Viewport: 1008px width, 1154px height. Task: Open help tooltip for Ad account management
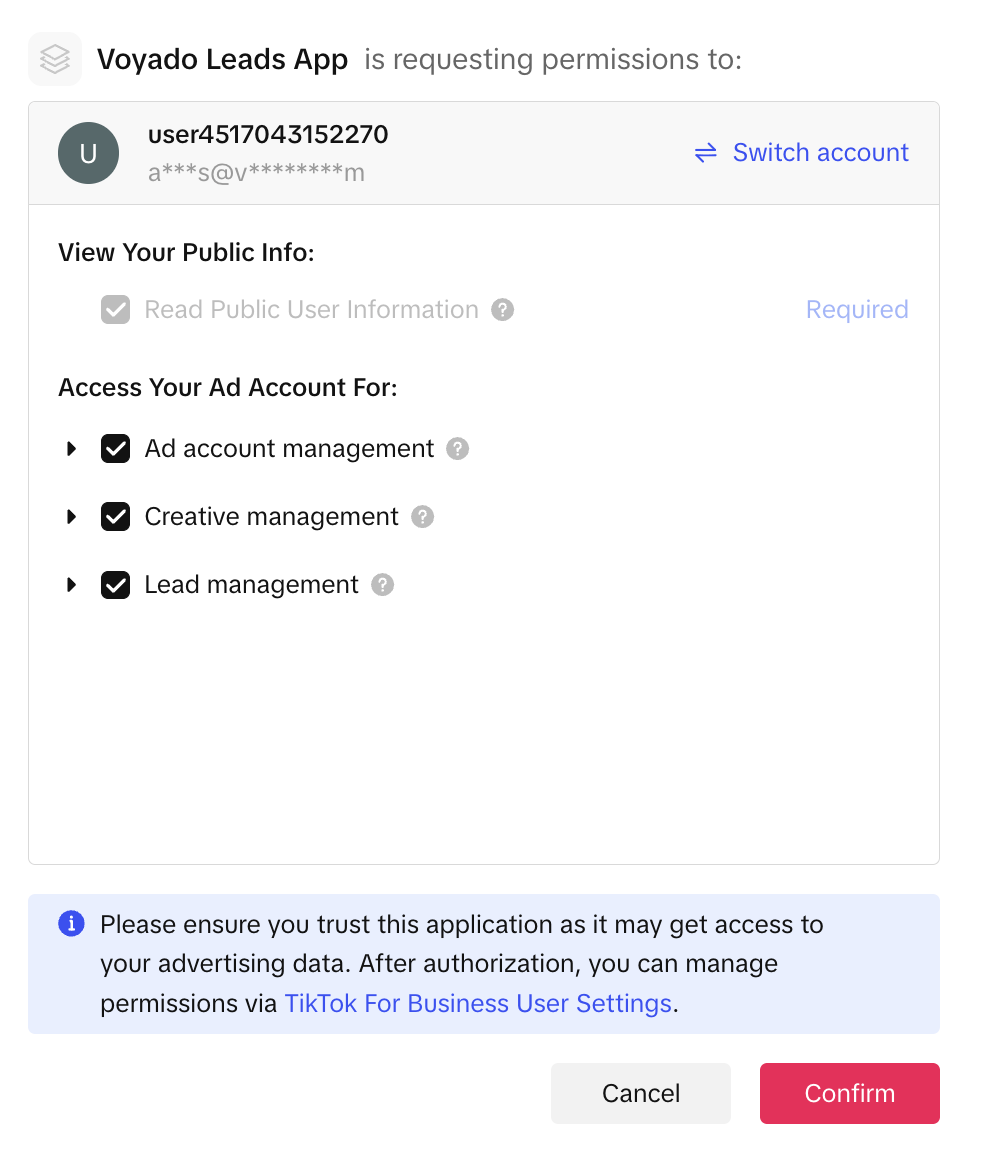click(x=458, y=449)
